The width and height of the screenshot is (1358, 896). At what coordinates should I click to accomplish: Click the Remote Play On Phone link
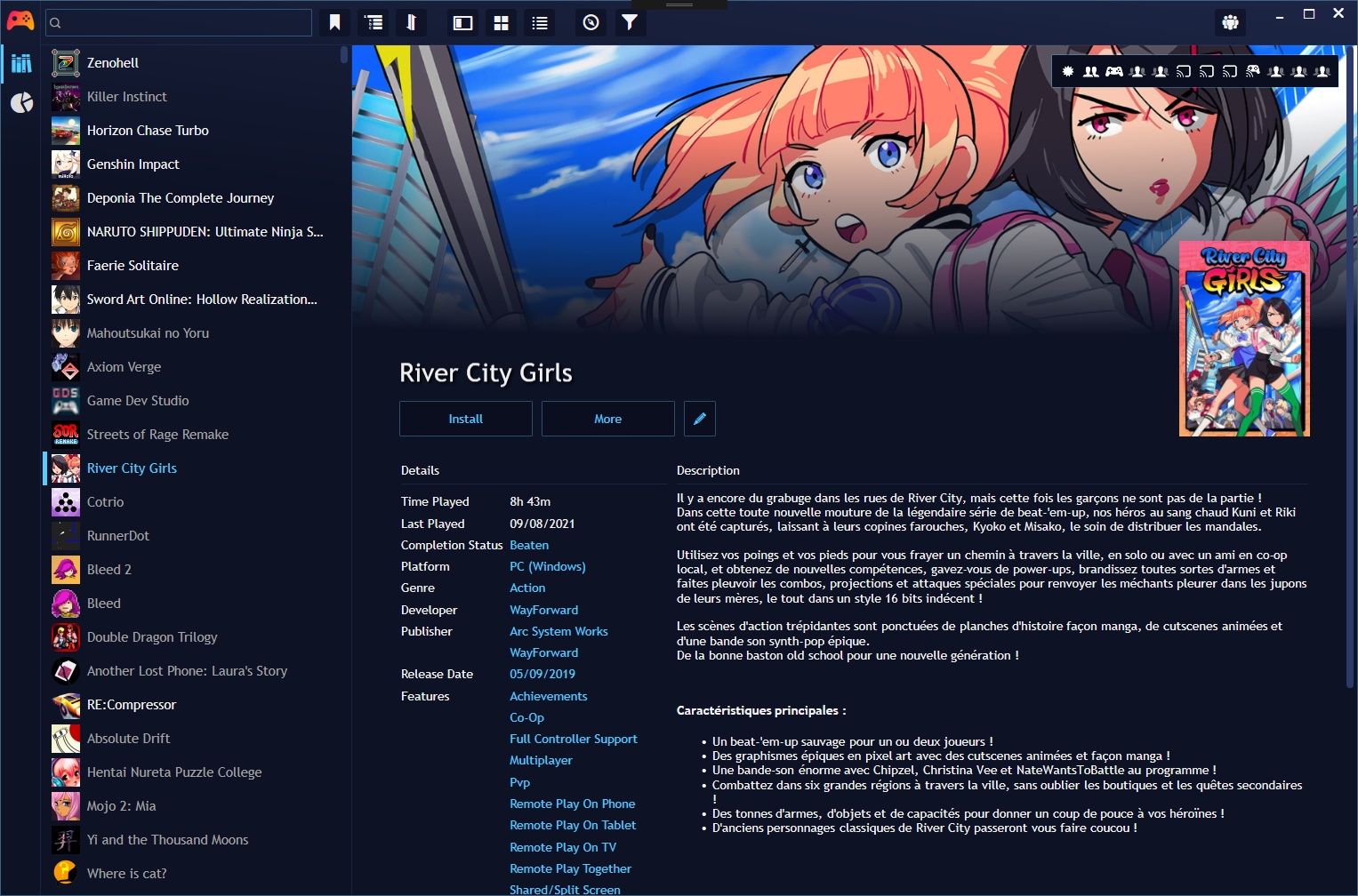click(573, 804)
